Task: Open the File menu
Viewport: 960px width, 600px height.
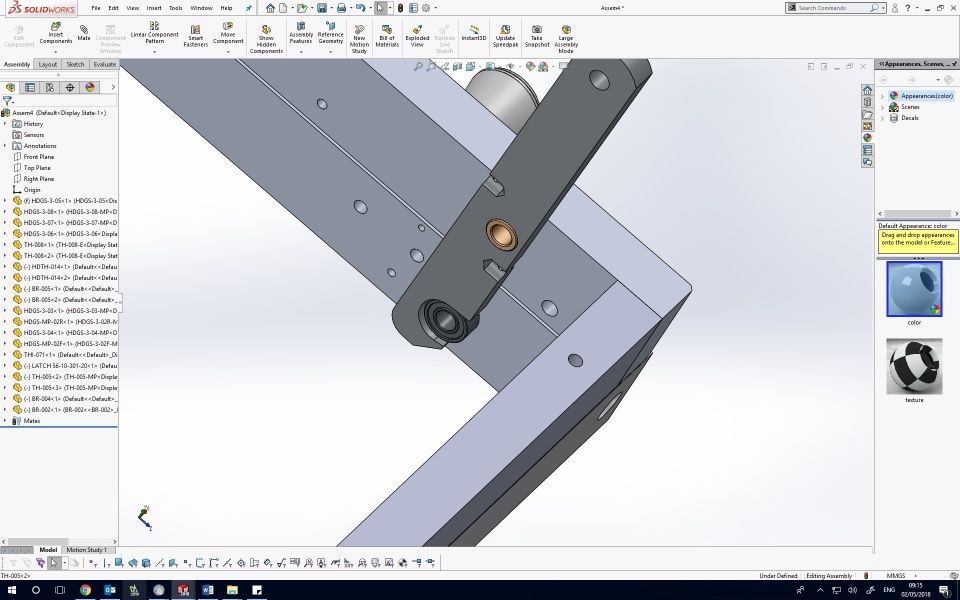Action: click(x=96, y=8)
